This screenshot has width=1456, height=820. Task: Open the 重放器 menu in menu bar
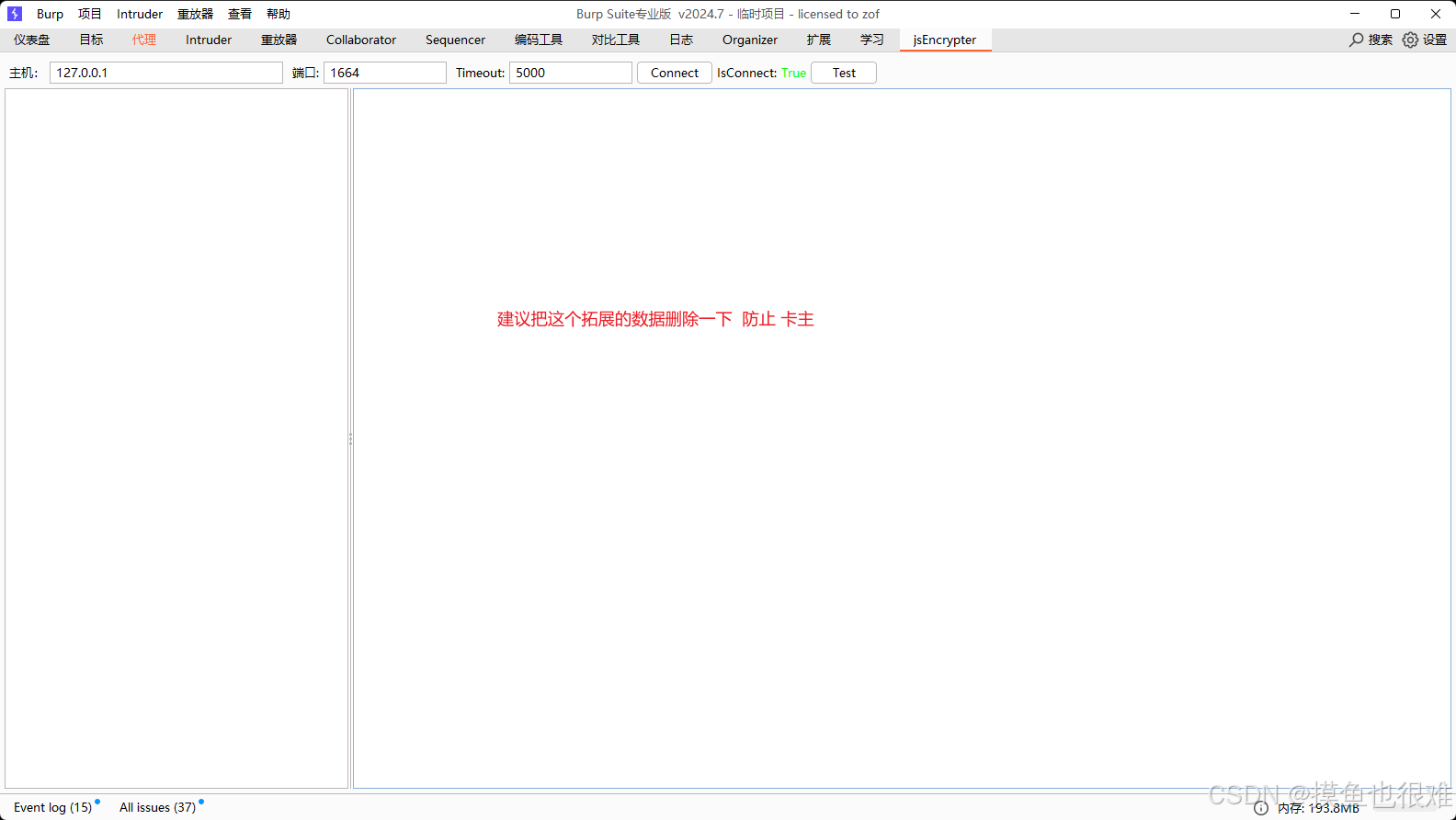[195, 14]
